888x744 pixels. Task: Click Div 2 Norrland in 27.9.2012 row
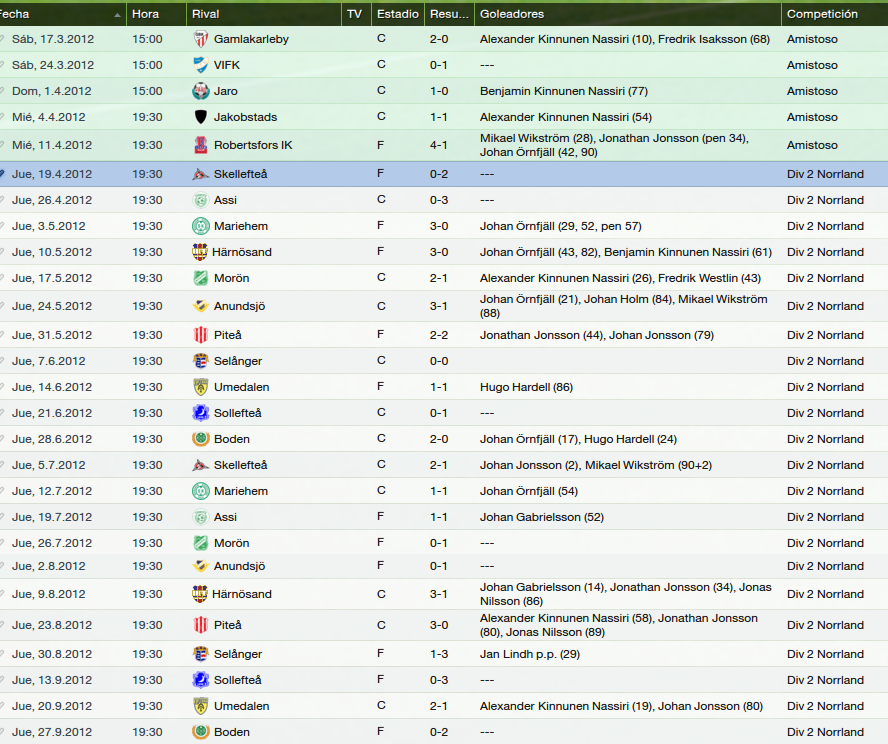click(825, 732)
